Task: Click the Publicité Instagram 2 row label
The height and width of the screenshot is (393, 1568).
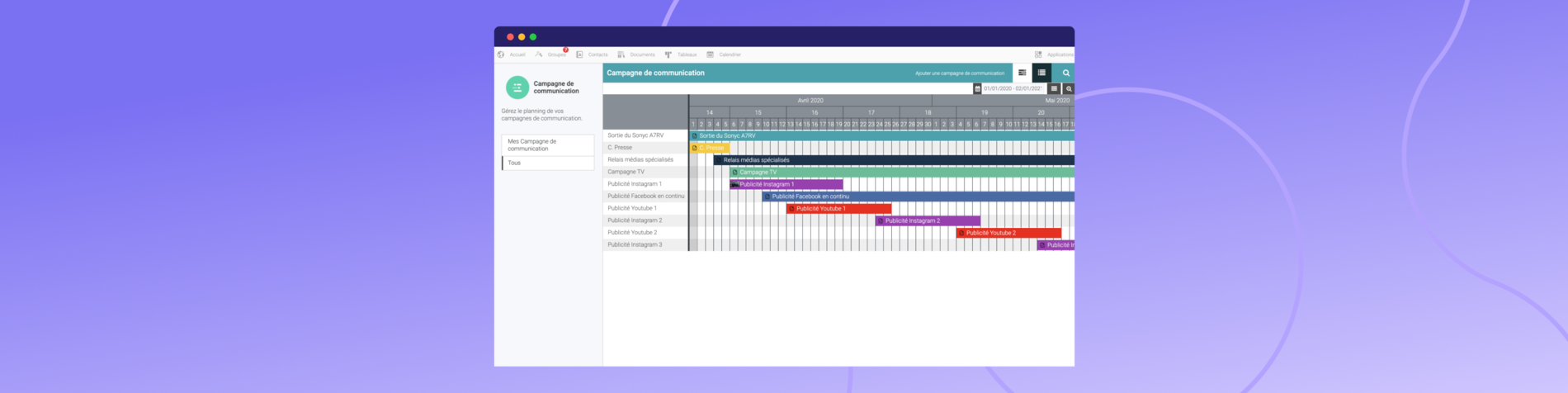Action: pos(635,220)
